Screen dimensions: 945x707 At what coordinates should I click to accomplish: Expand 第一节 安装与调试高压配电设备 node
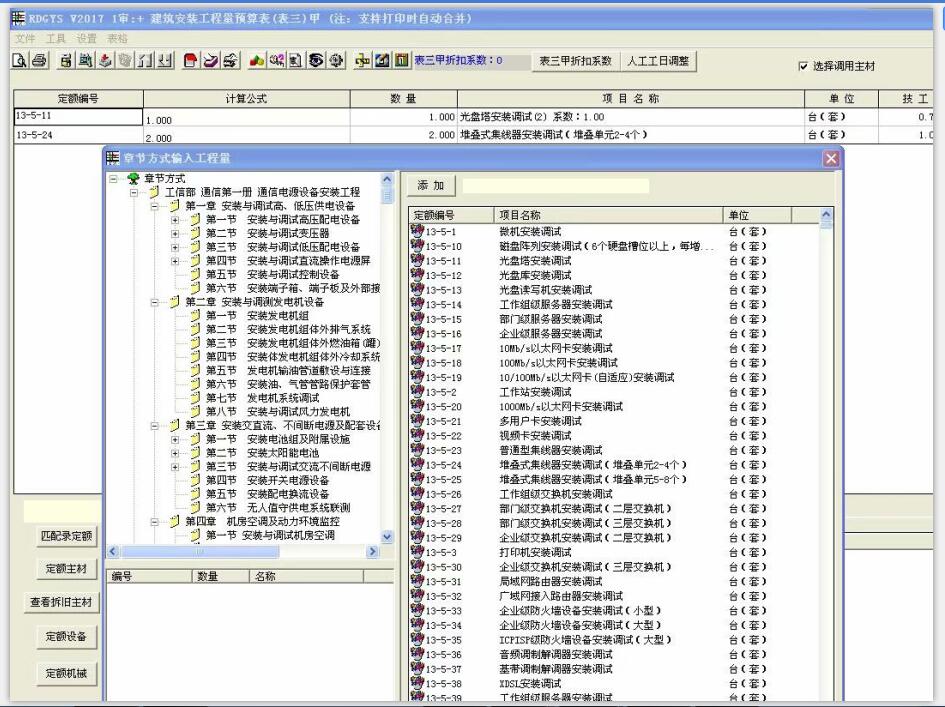point(176,220)
